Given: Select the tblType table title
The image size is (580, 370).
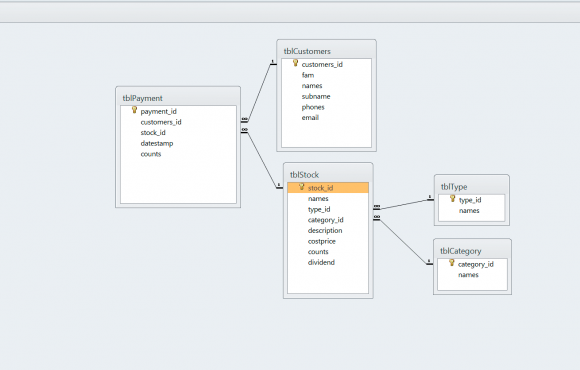Looking at the screenshot, I should (472, 187).
